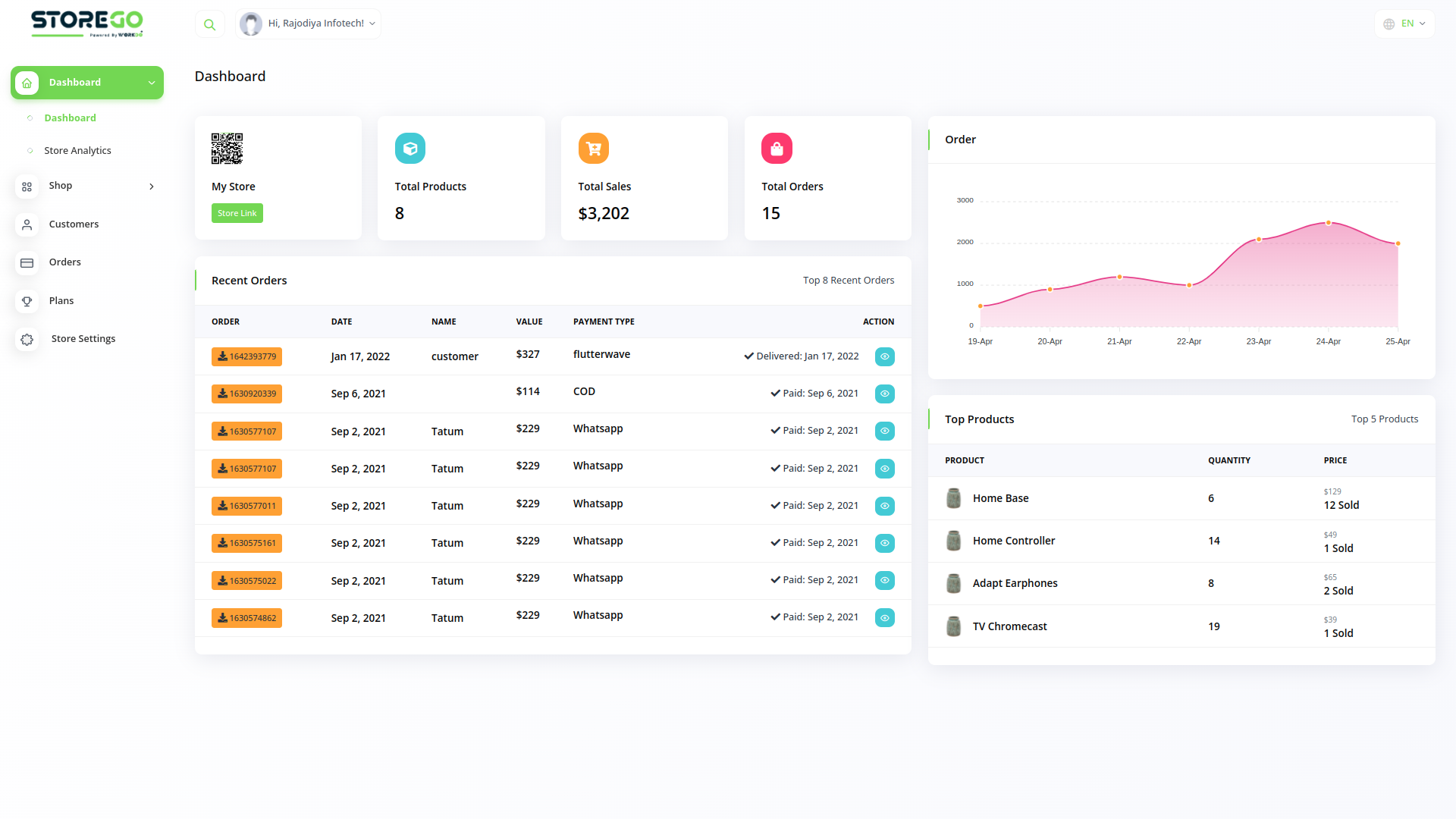Click the Total Products cube icon
Image resolution: width=1456 pixels, height=819 pixels.
coord(409,148)
